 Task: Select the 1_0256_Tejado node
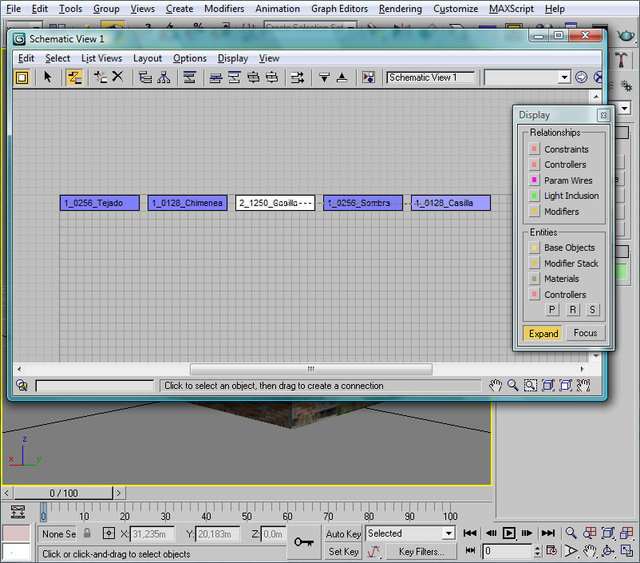tap(99, 203)
